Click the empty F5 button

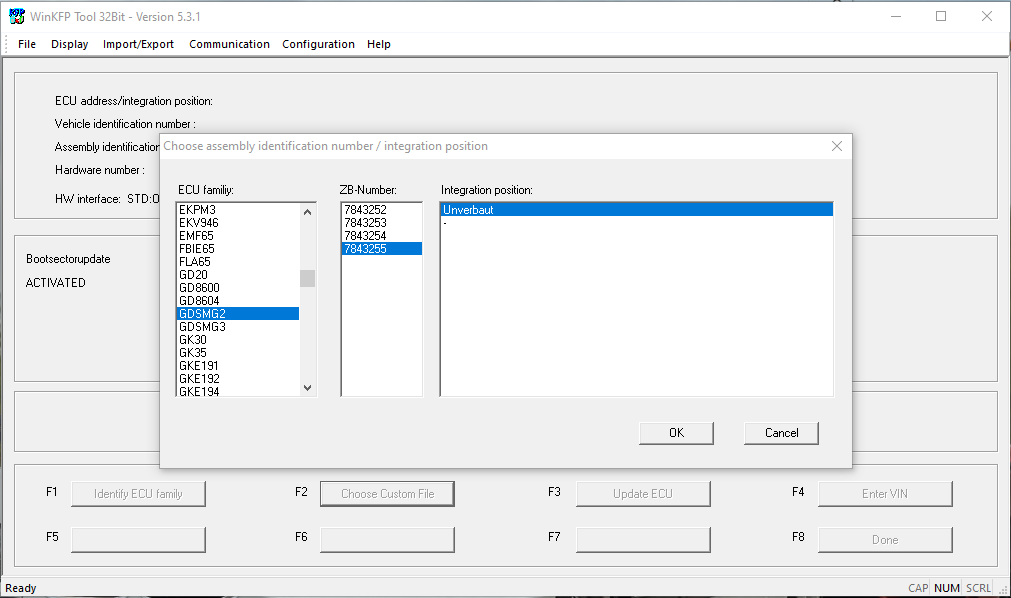[138, 540]
